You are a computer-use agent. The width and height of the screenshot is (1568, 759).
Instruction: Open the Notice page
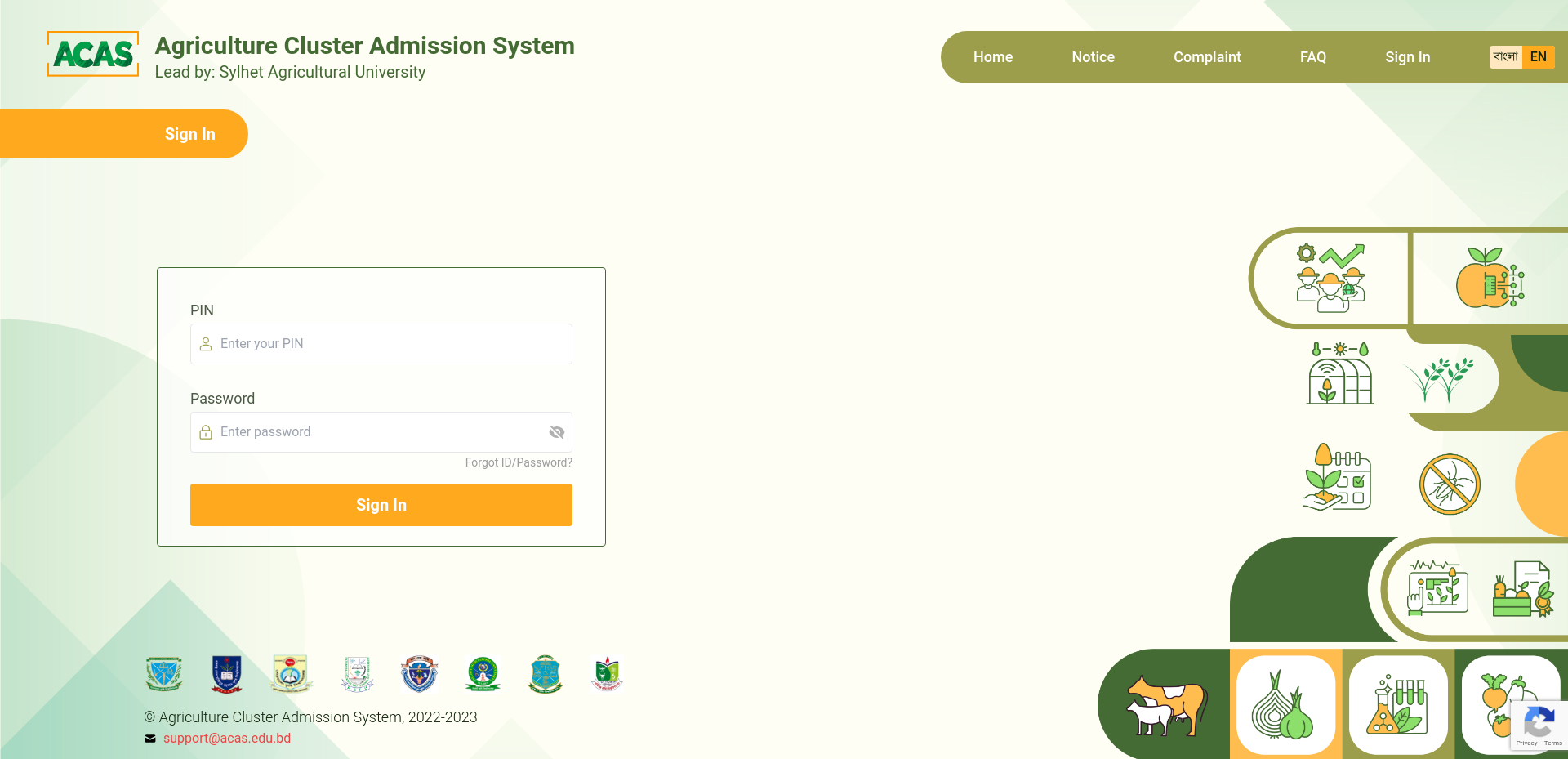pyautogui.click(x=1093, y=57)
